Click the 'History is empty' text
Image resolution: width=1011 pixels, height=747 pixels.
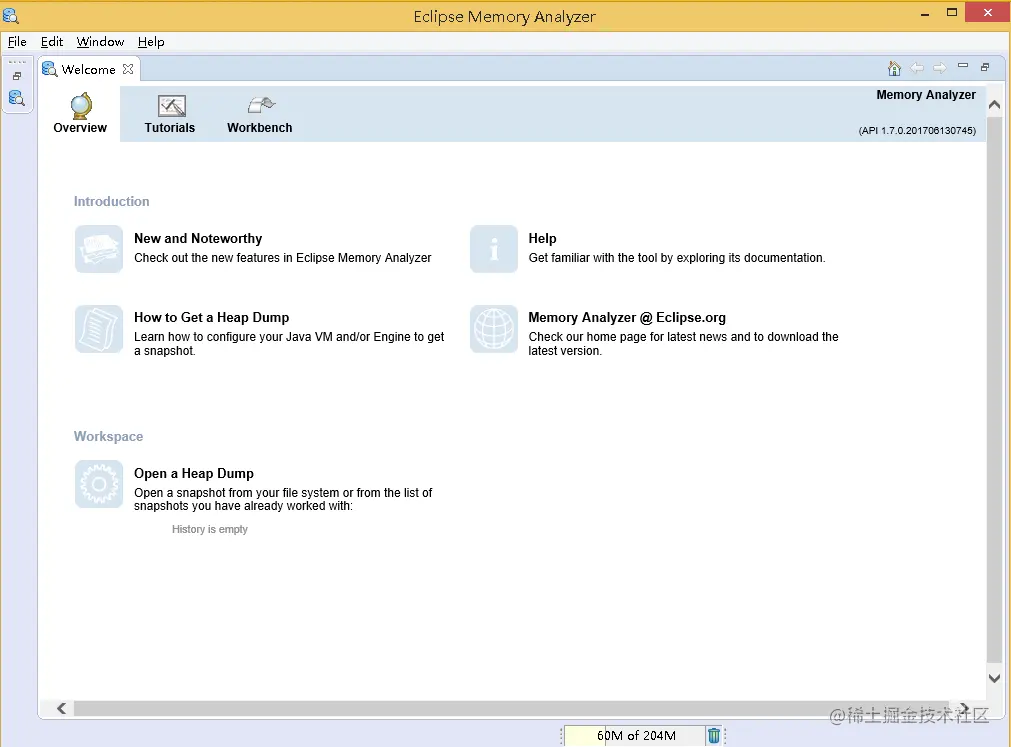point(210,529)
